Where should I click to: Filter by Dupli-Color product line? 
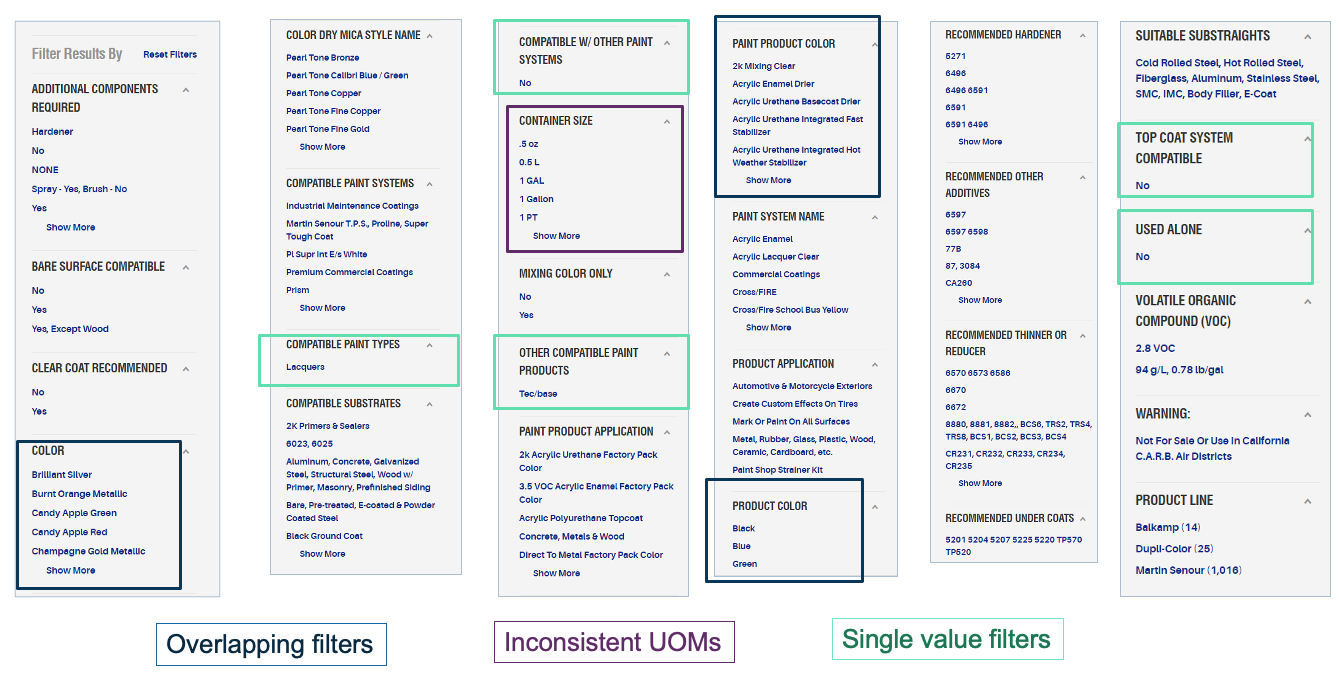pyautogui.click(x=1163, y=549)
